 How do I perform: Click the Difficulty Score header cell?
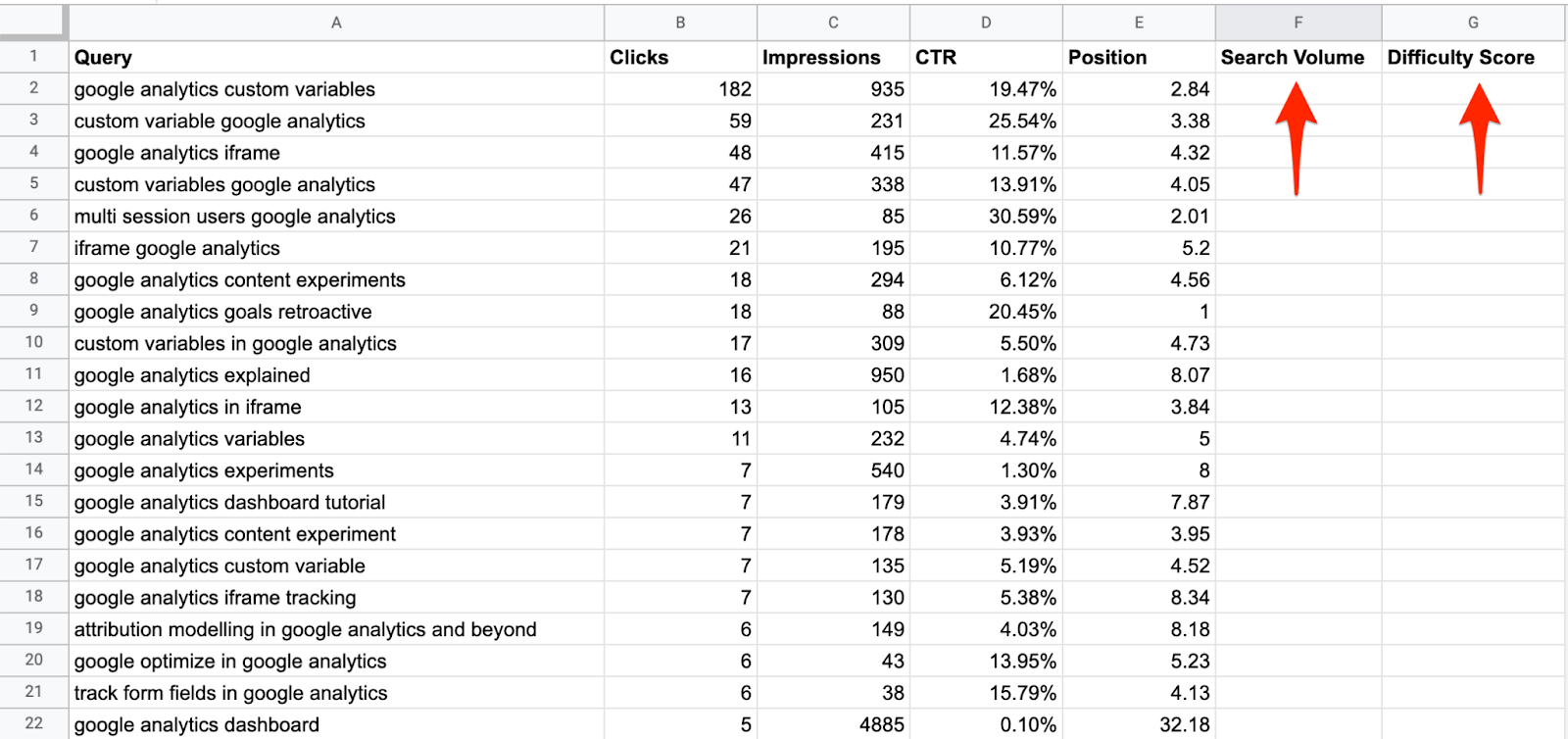tap(1473, 57)
